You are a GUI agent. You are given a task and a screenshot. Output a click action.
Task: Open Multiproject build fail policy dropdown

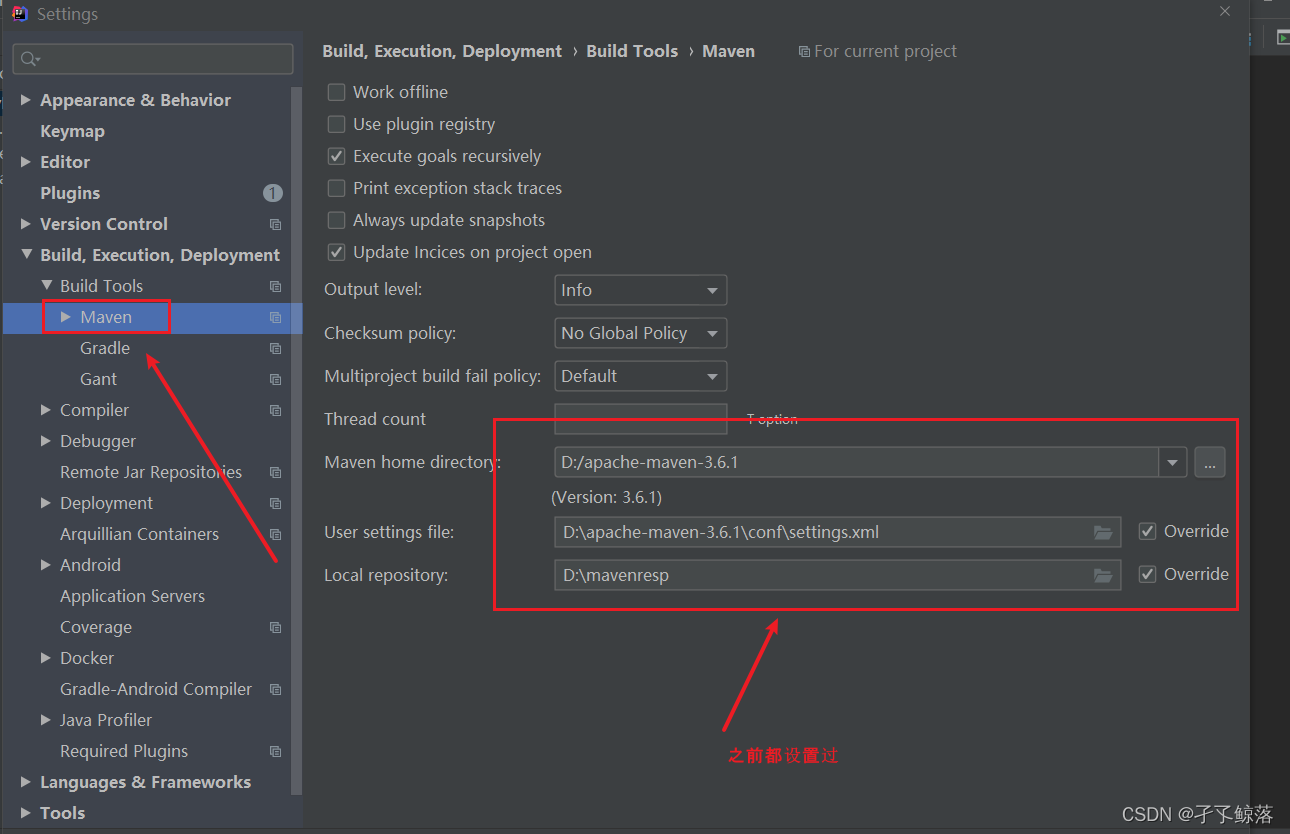(640, 376)
